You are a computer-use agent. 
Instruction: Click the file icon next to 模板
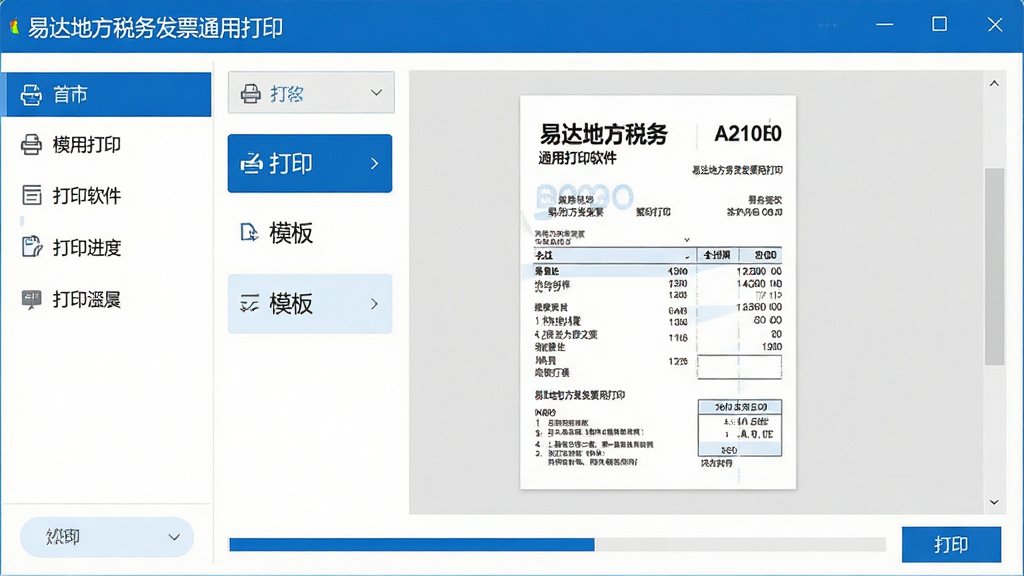click(249, 232)
